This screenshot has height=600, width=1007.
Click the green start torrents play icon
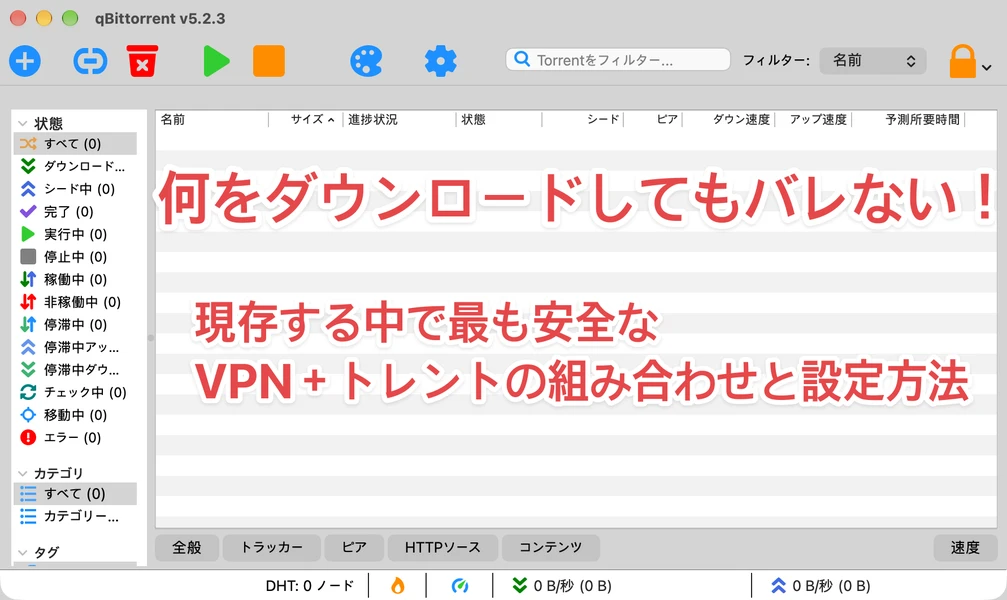tap(216, 62)
